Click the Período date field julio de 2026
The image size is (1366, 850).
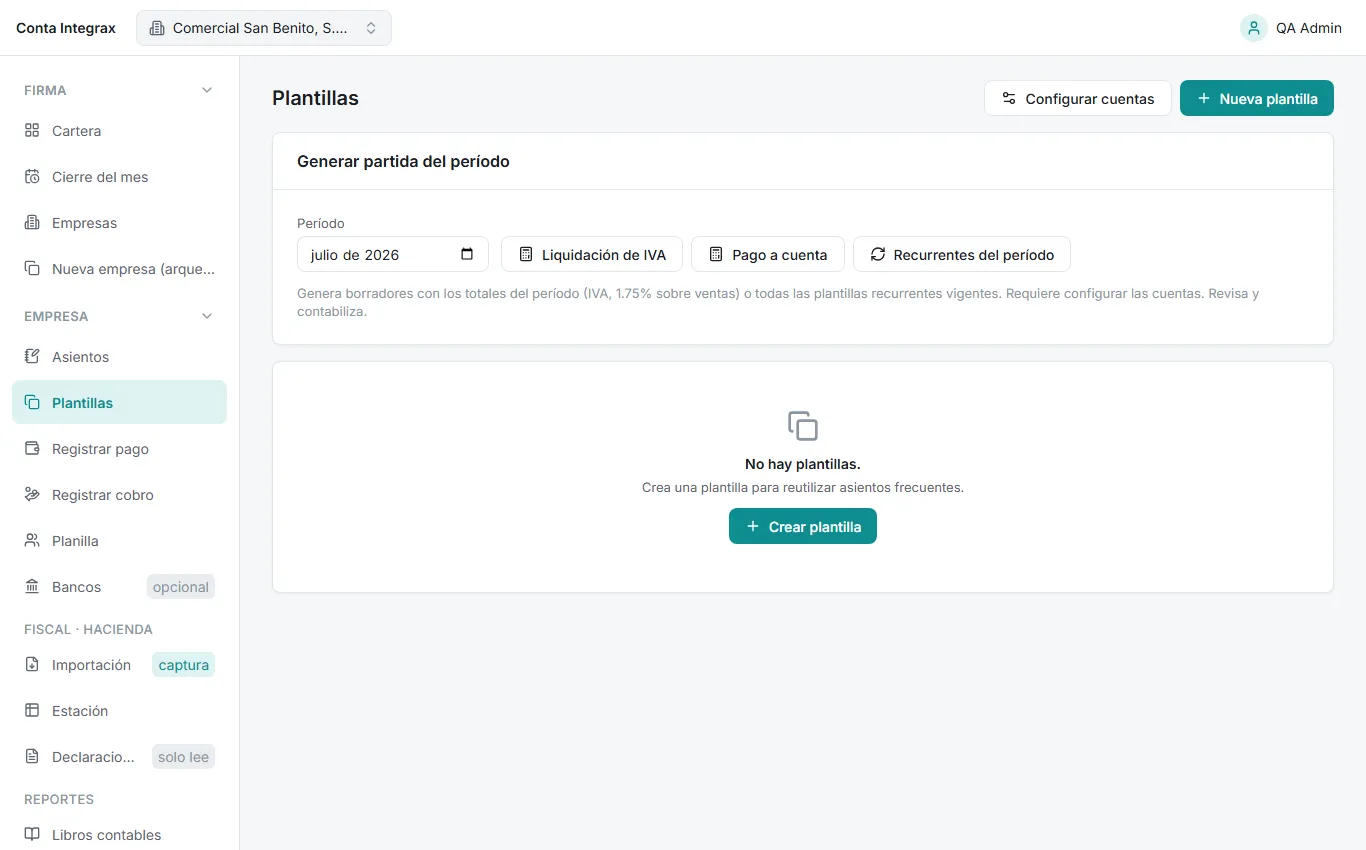click(x=393, y=254)
